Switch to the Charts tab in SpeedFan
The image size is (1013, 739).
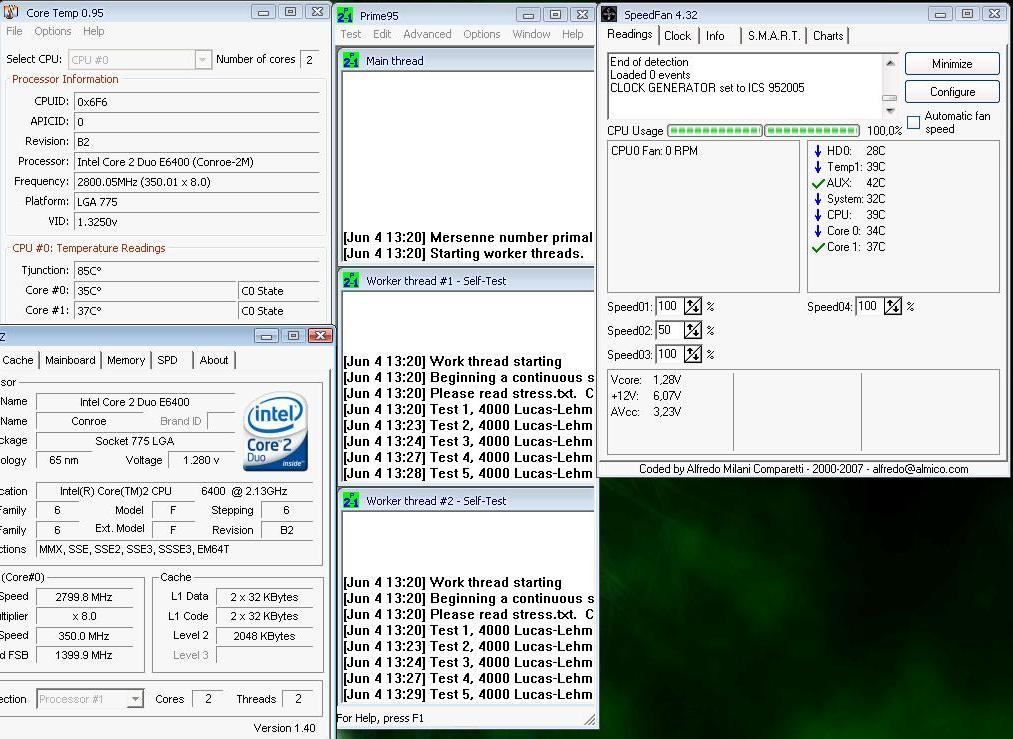[828, 36]
